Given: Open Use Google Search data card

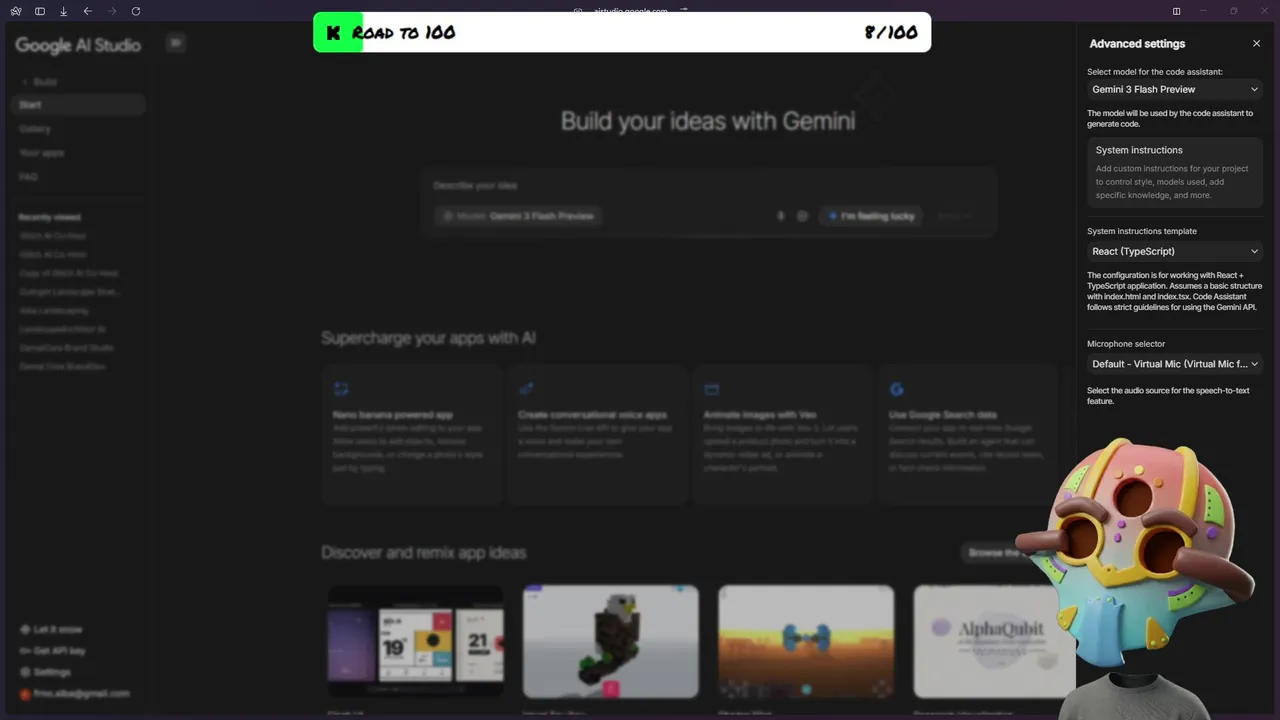Looking at the screenshot, I should (x=968, y=435).
